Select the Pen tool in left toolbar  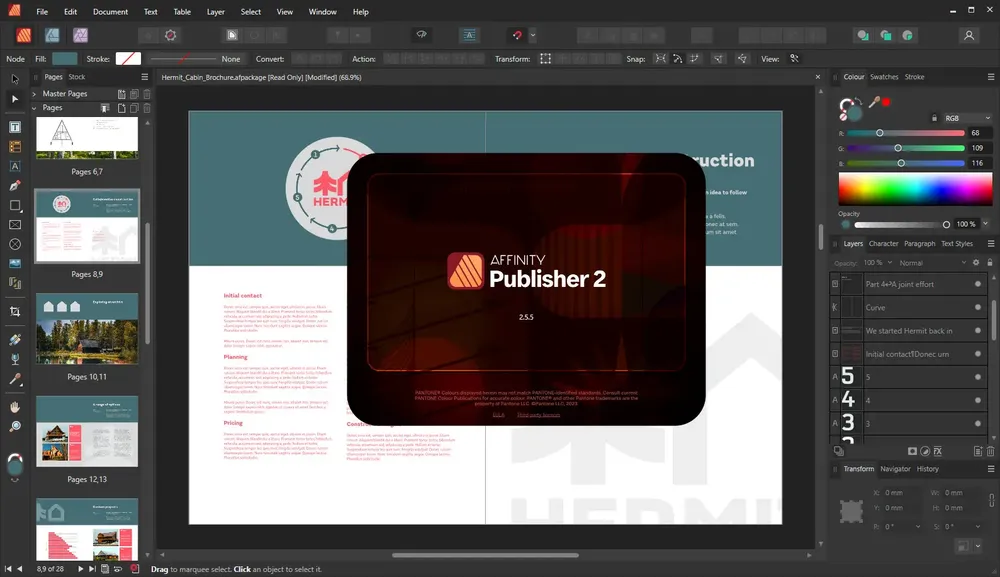[15, 186]
